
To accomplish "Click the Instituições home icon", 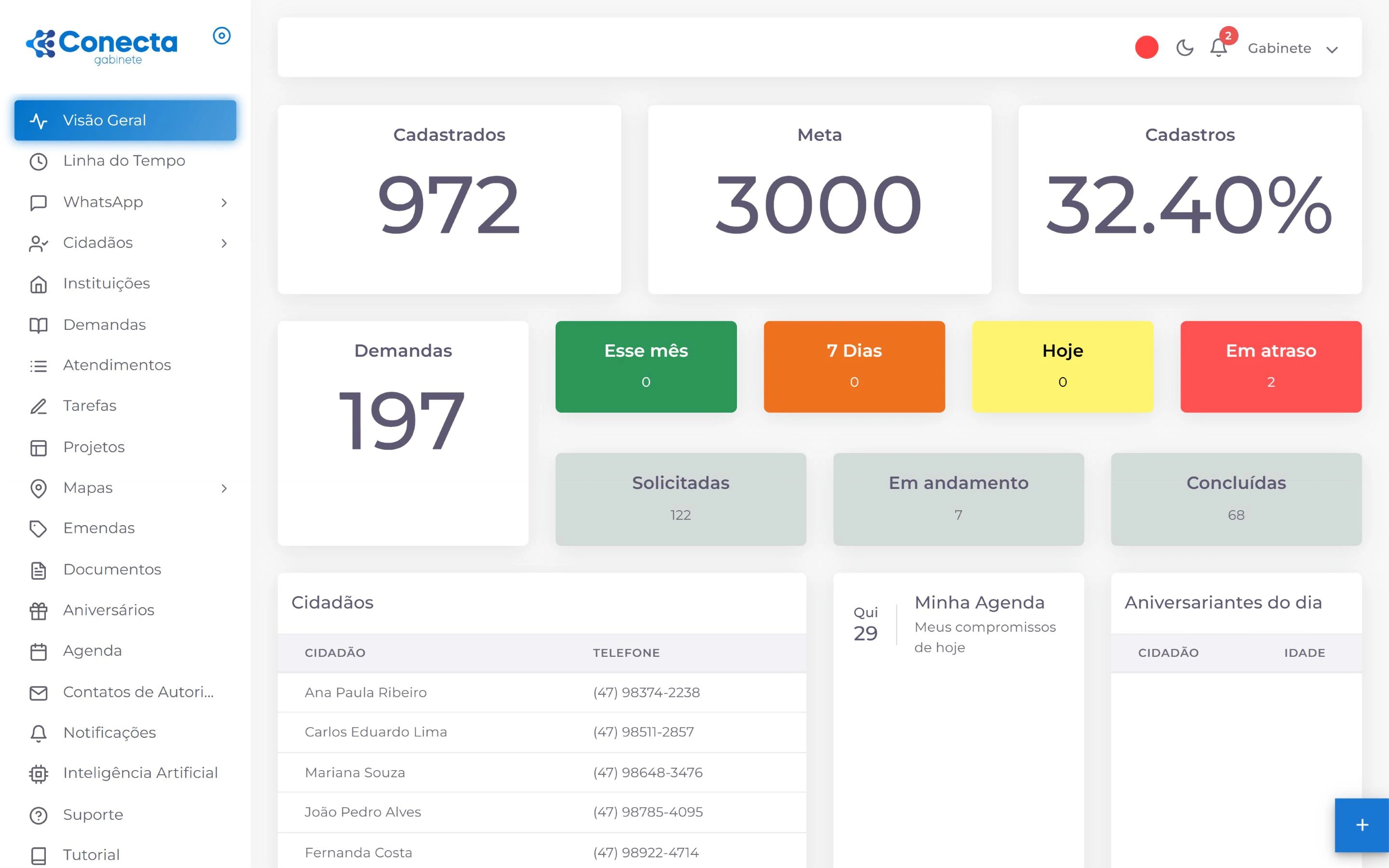I will [x=39, y=284].
